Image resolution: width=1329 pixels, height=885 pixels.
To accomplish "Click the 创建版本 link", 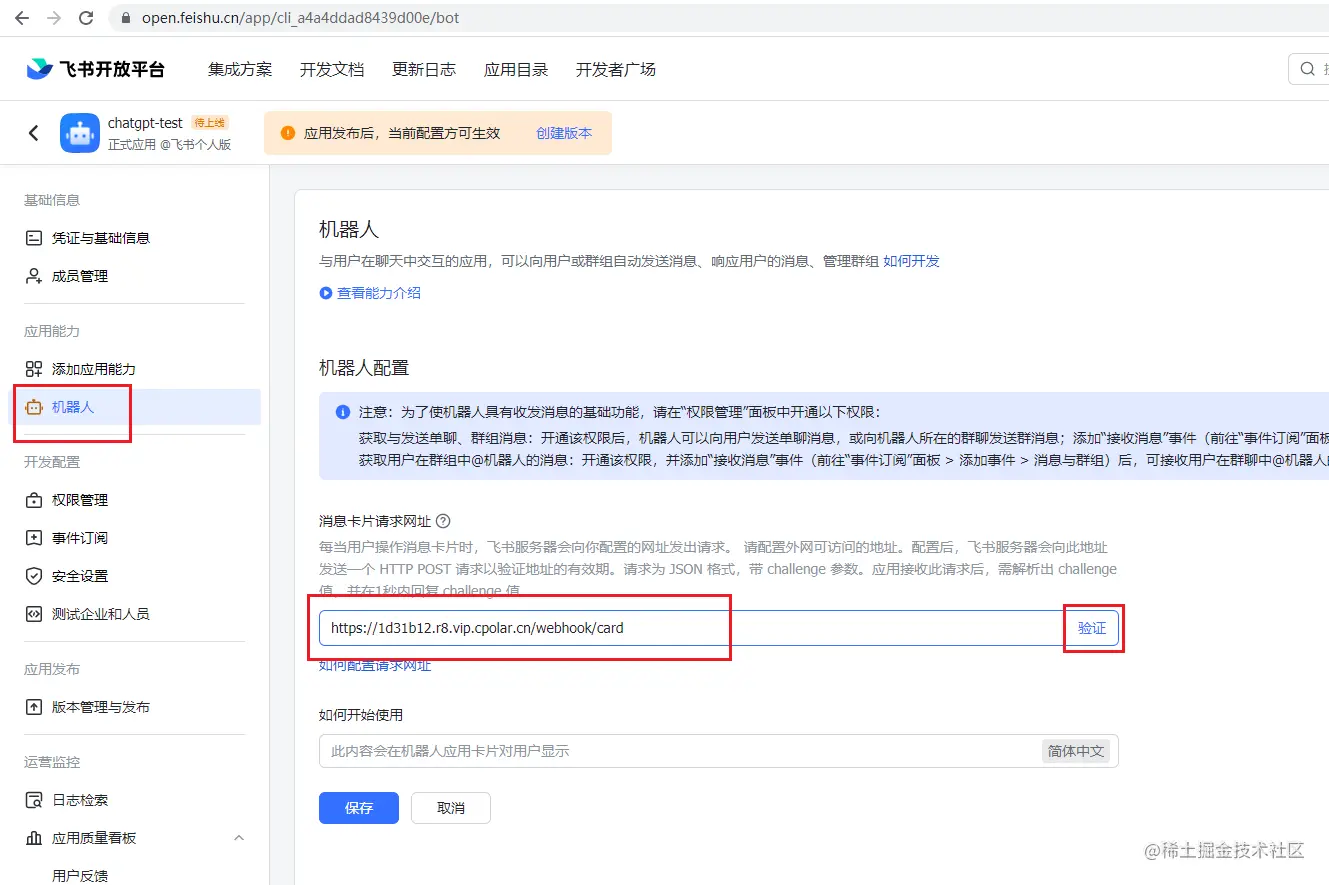I will pos(564,133).
